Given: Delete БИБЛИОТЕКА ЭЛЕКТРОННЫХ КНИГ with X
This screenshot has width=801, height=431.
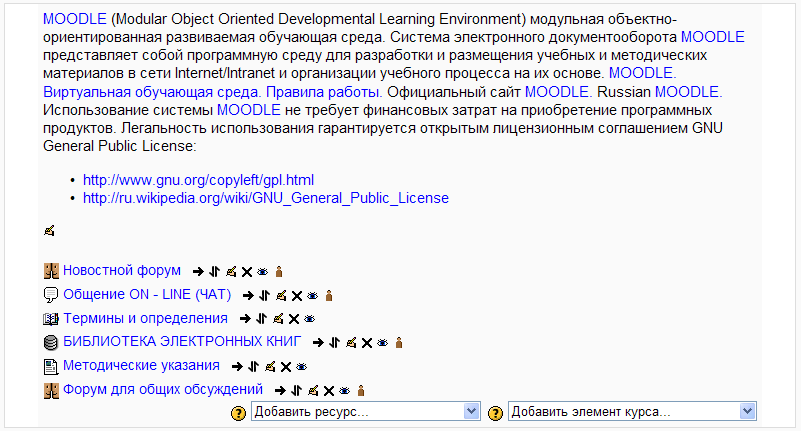Looking at the screenshot, I should click(367, 343).
